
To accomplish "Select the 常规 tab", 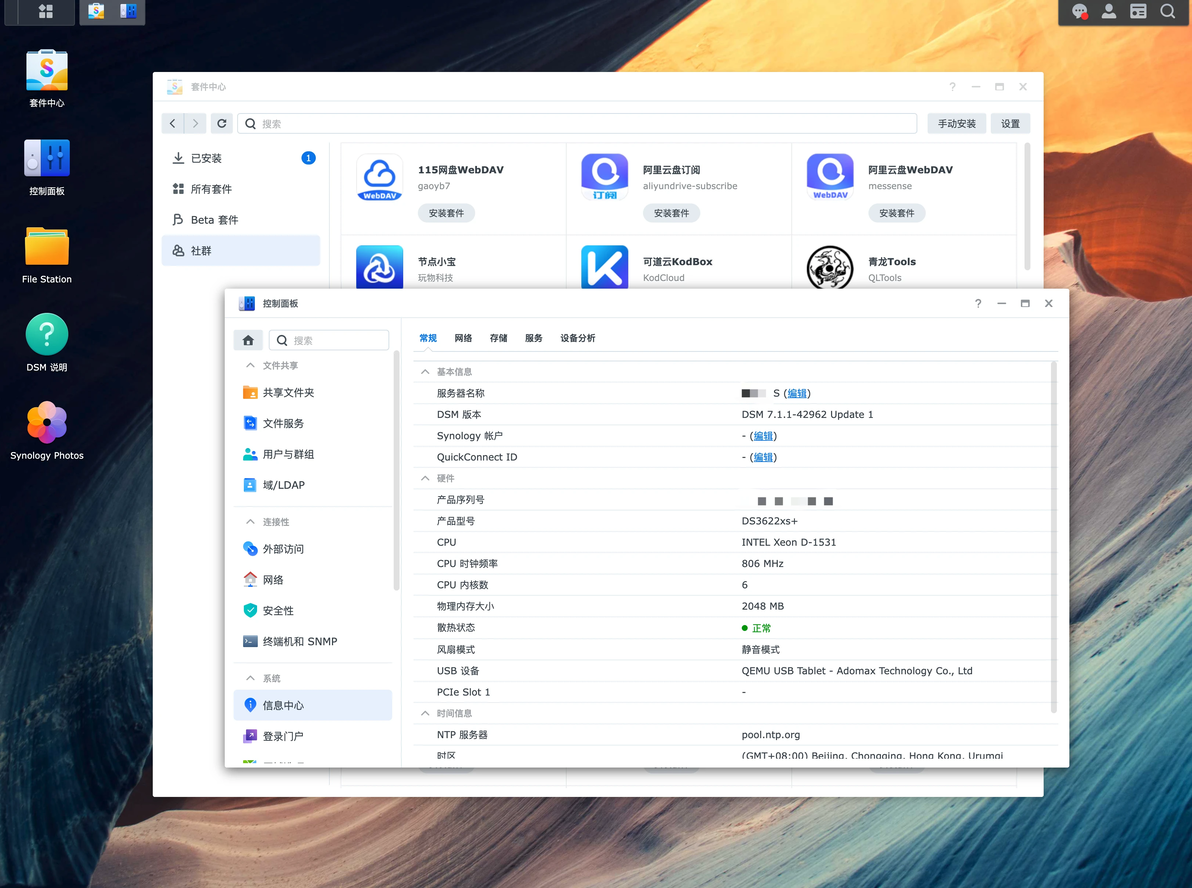I will [428, 338].
